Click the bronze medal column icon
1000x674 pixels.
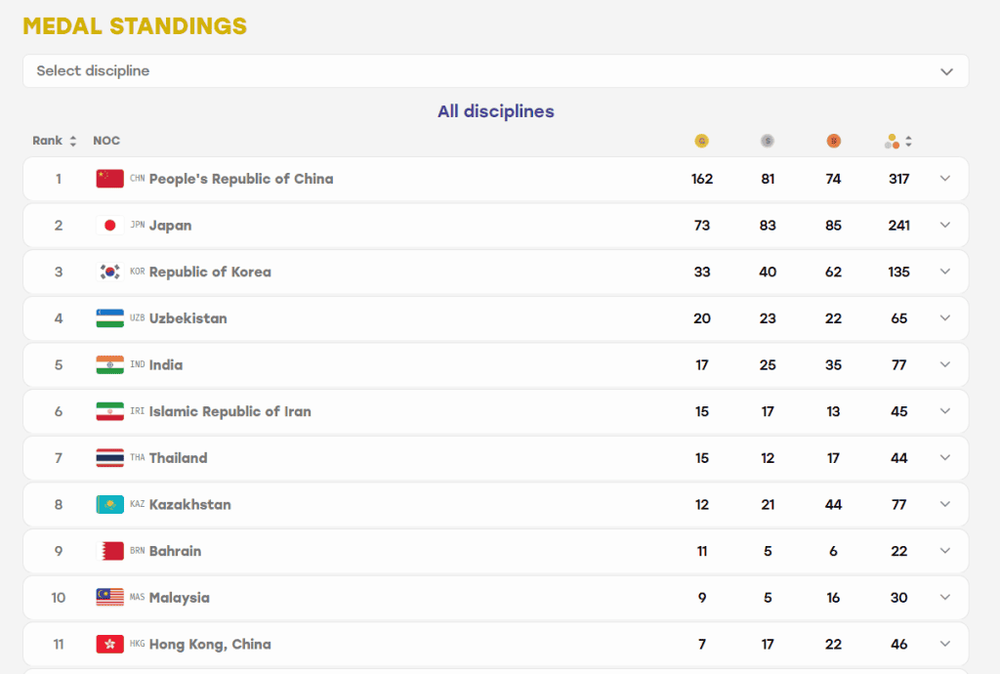[833, 141]
